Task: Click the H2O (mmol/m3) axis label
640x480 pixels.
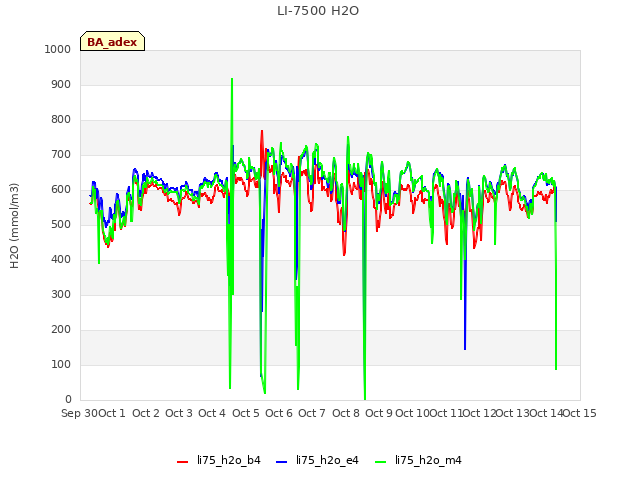Action: tap(14, 226)
